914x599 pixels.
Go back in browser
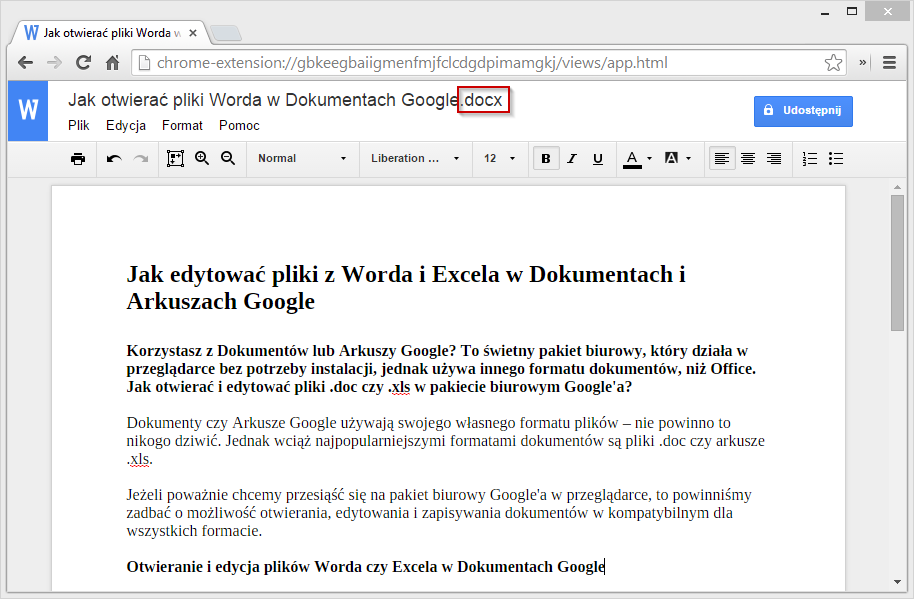25,62
